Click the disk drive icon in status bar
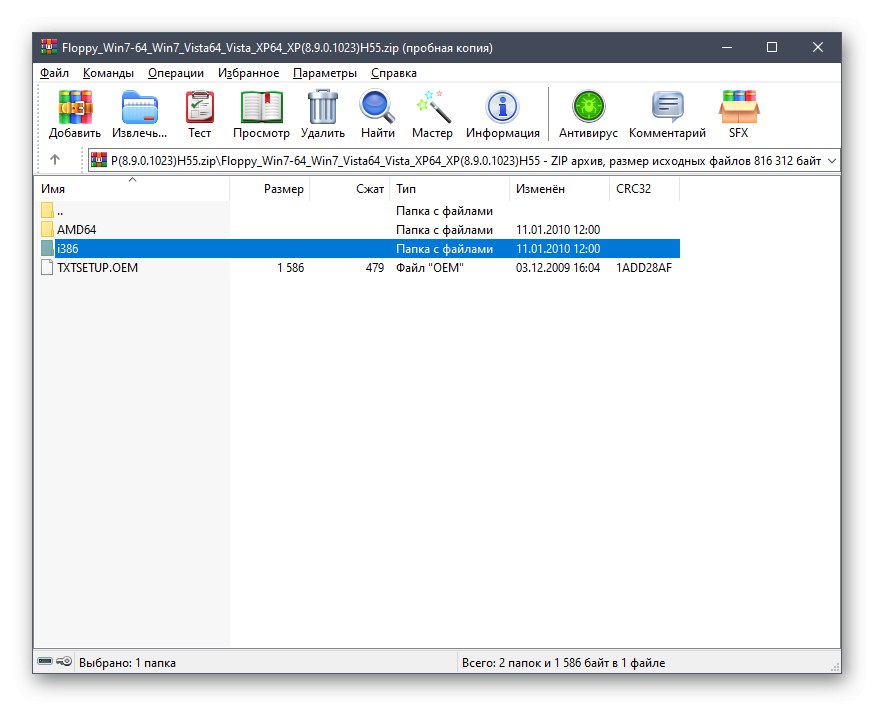The image size is (874, 706). tap(45, 661)
